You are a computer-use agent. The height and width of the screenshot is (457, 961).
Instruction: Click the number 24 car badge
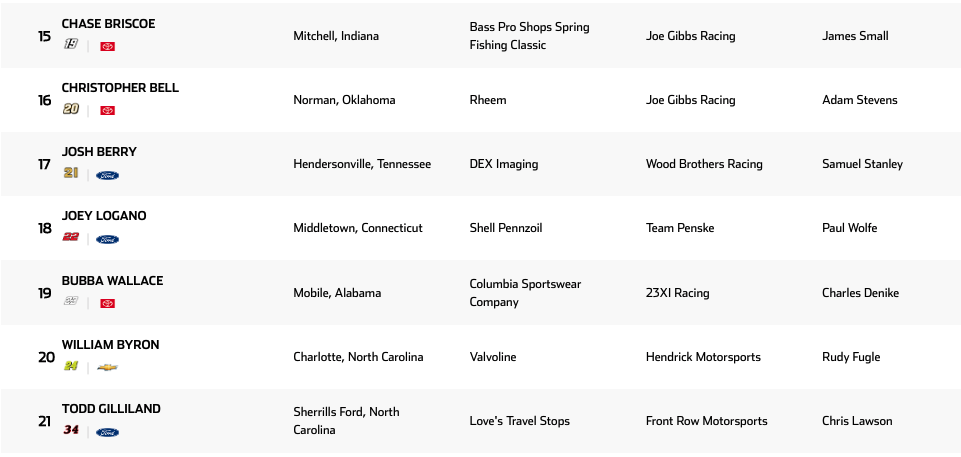(x=71, y=367)
